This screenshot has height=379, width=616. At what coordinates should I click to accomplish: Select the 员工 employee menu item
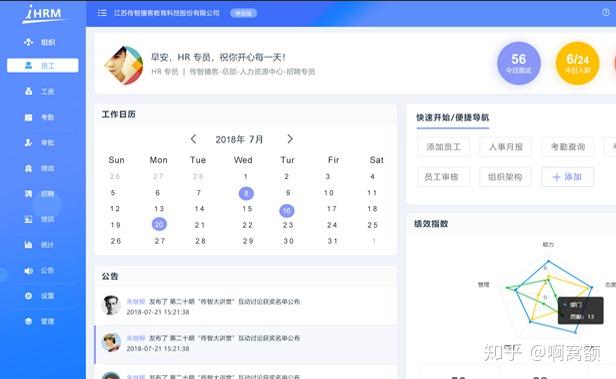[42, 65]
